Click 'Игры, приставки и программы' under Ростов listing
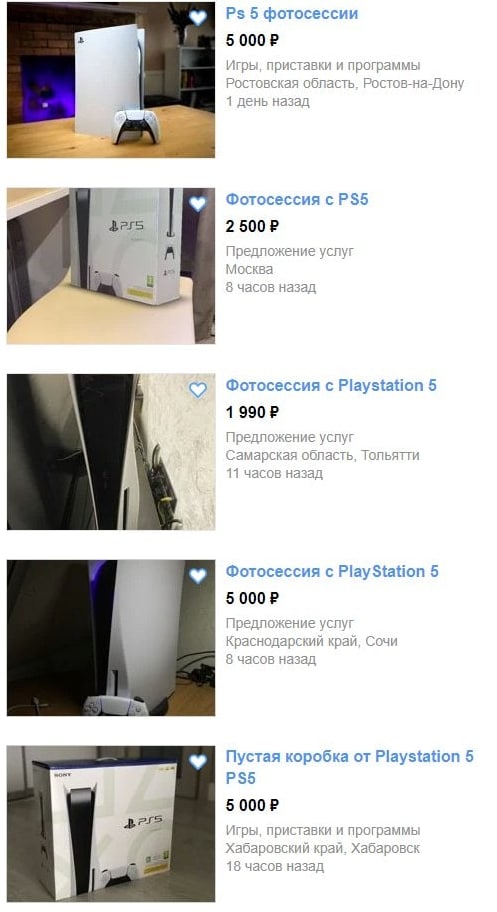Screen dimensions: 497x912 tap(323, 66)
